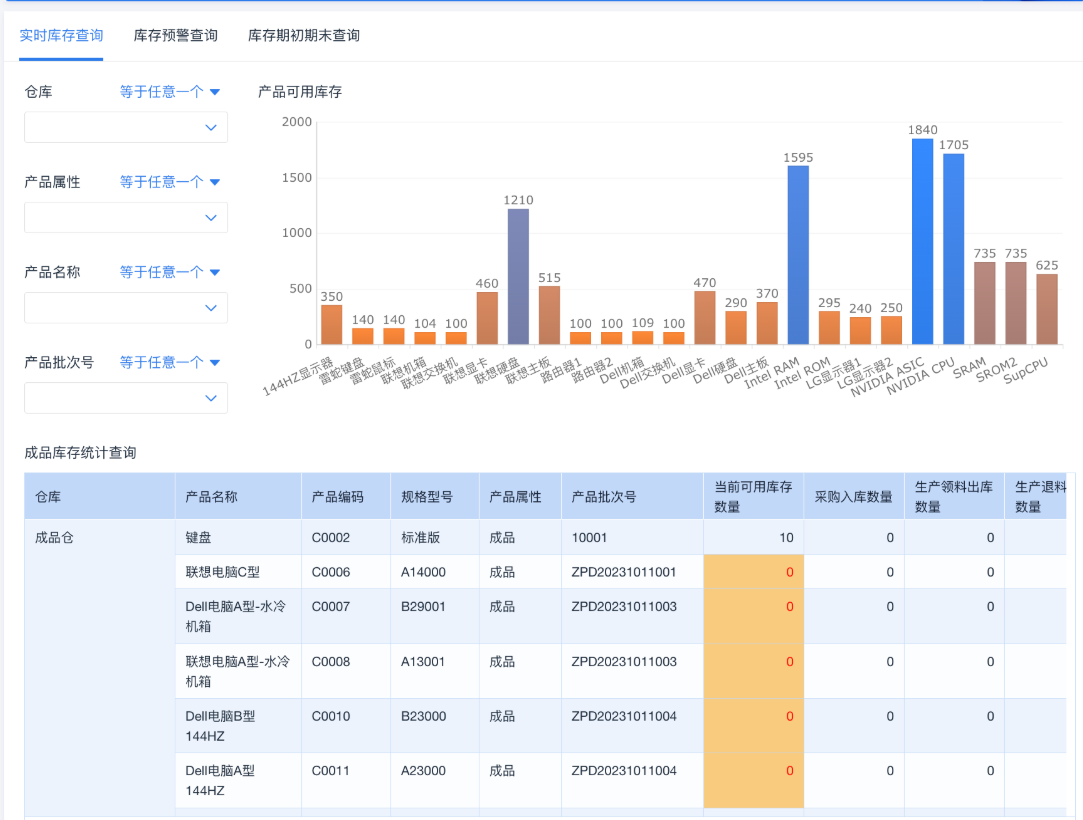
Task: Select the NVIDIA CPU bar showing 1705
Action: [x=953, y=249]
